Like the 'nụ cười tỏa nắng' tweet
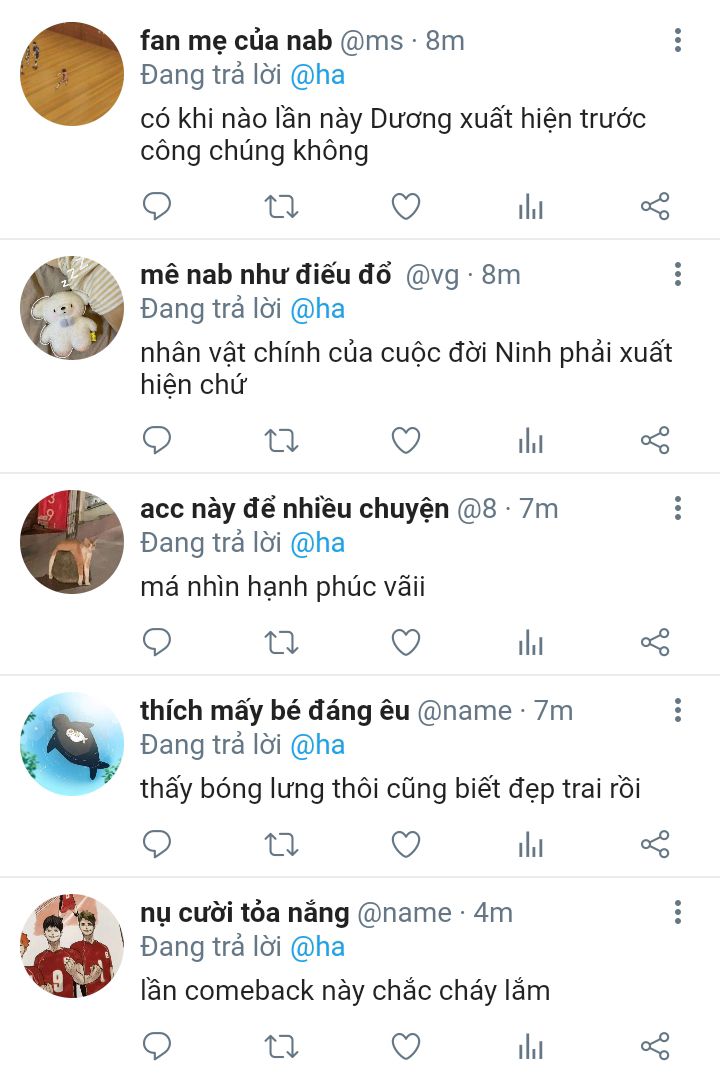The height and width of the screenshot is (1077, 720). click(x=406, y=1046)
